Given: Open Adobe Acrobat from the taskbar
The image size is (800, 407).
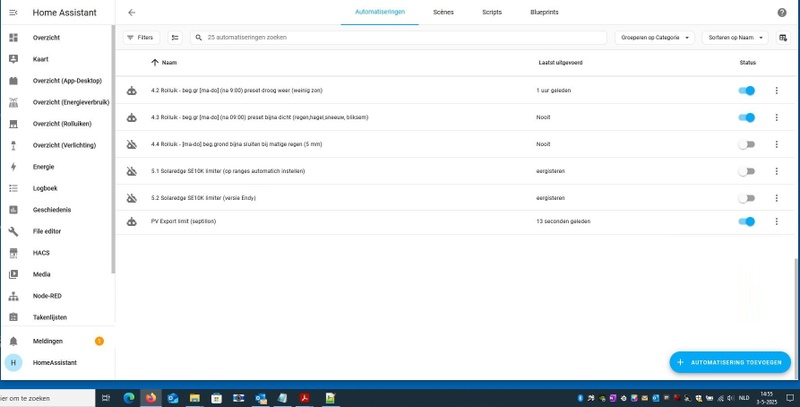Looking at the screenshot, I should tap(305, 398).
